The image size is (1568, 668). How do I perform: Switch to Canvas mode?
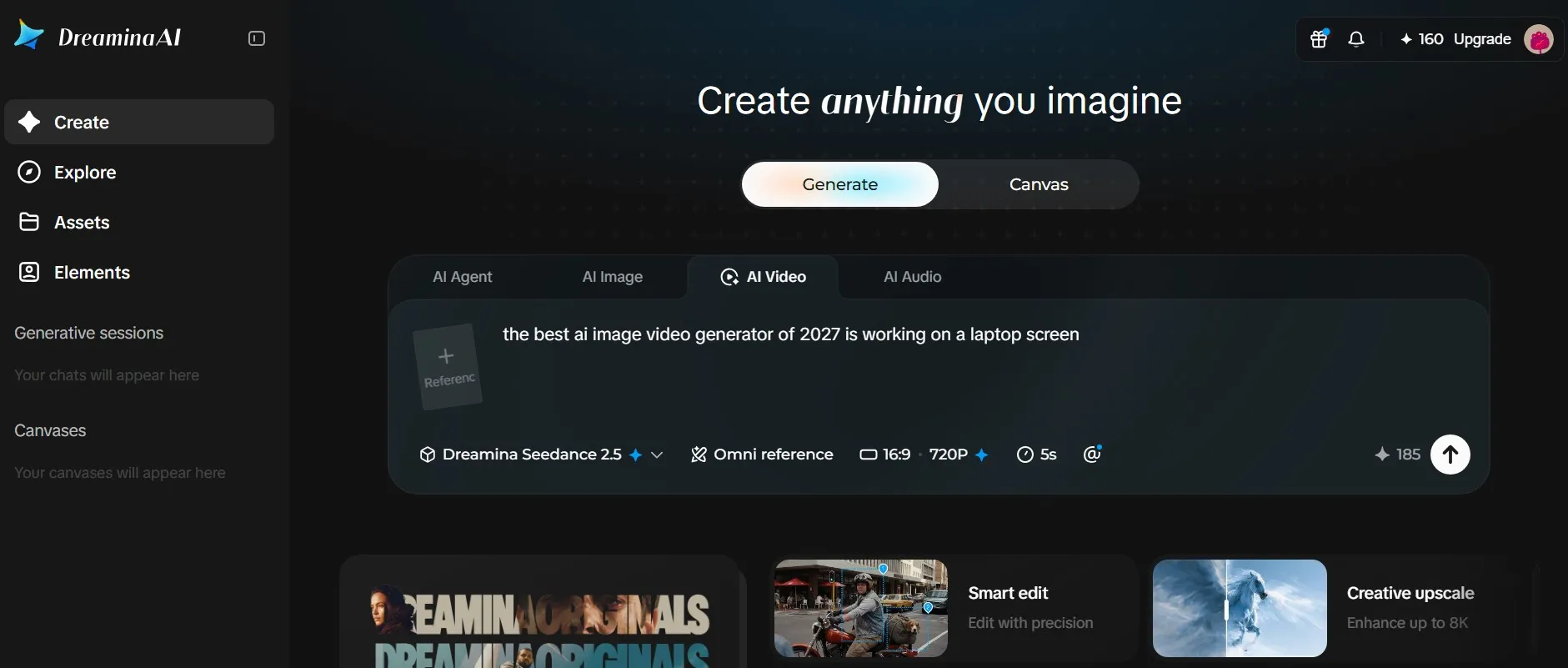1039,184
